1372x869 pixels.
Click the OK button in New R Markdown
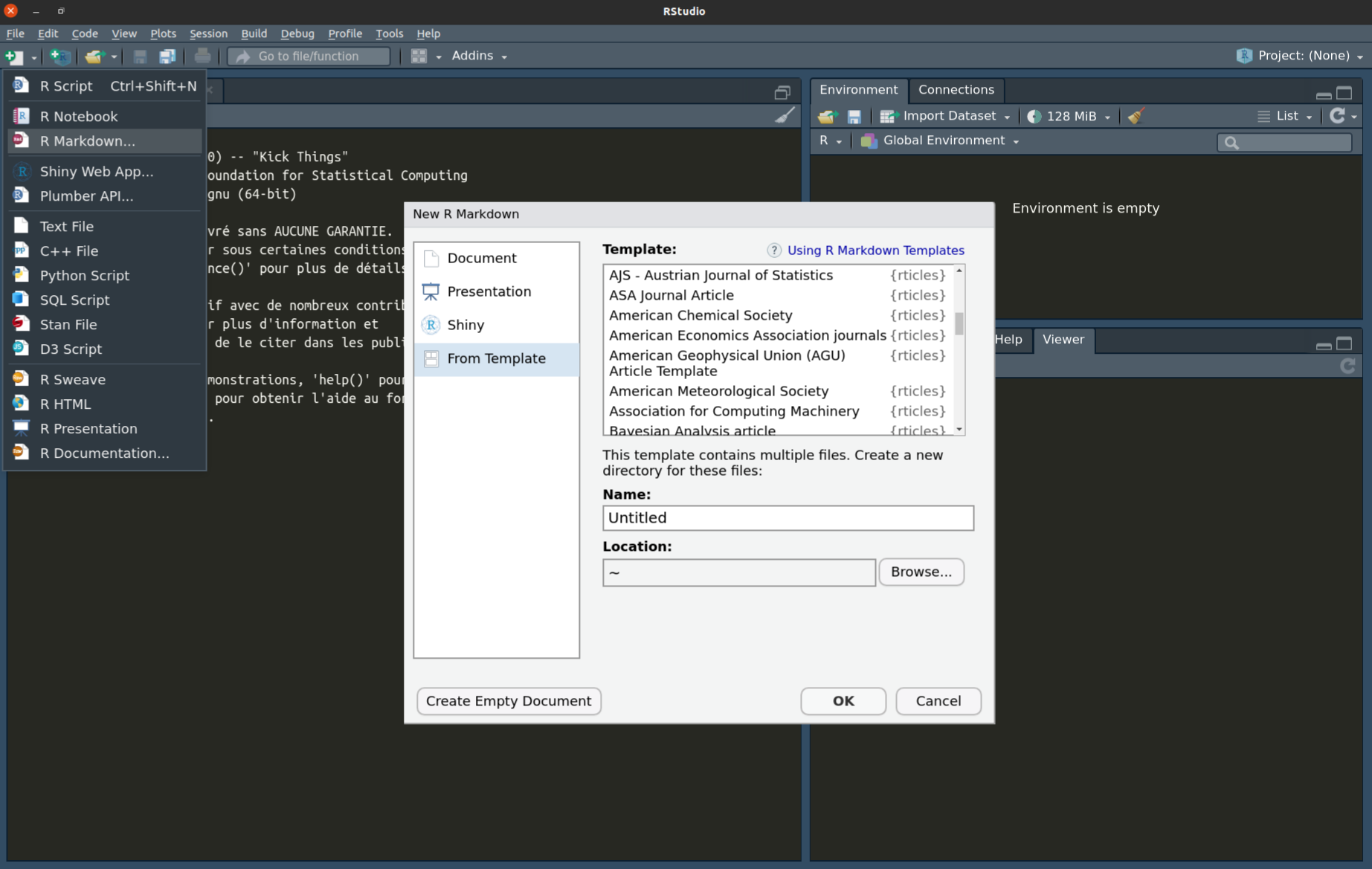(x=843, y=701)
